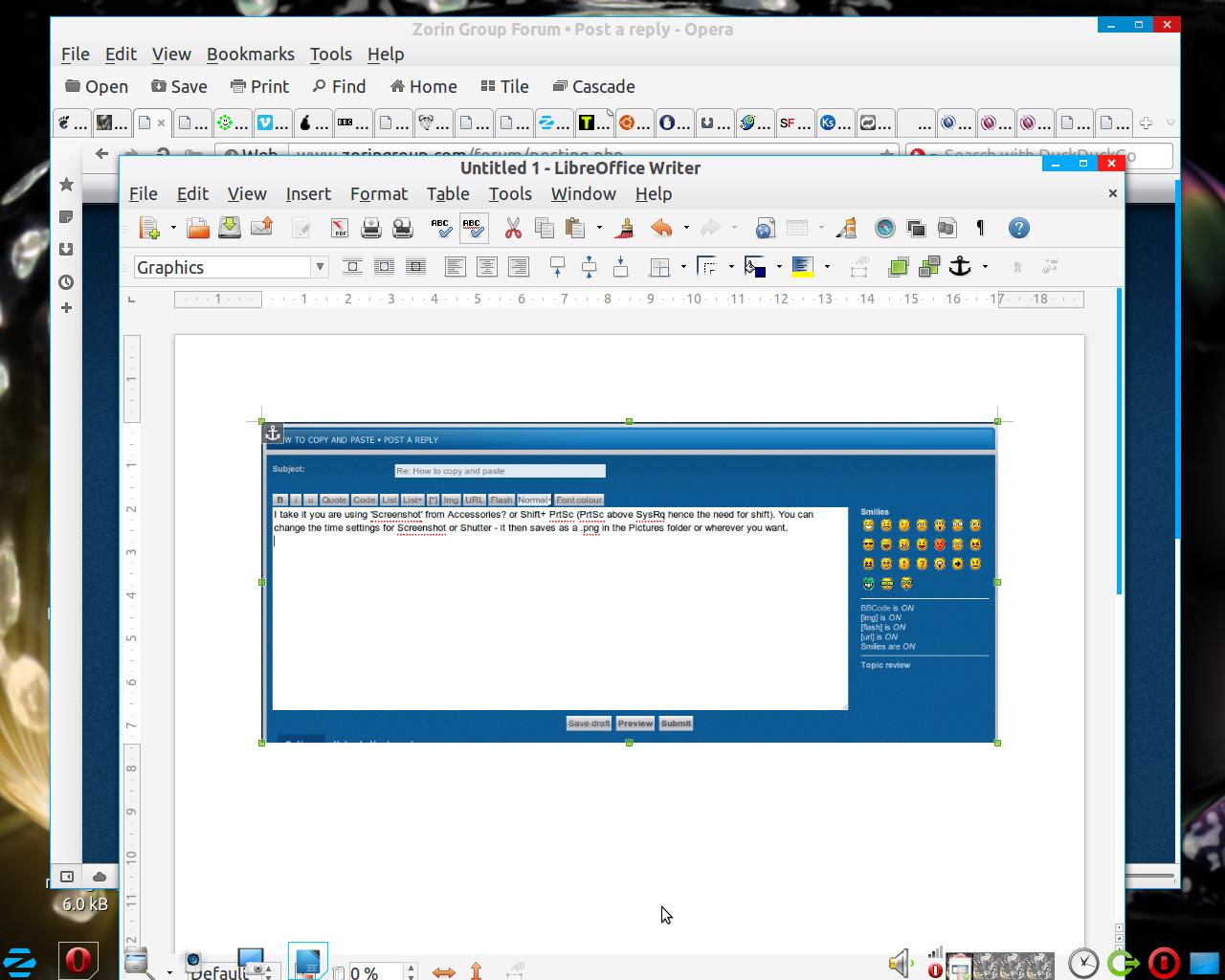Click the Undo arrow icon
Image resolution: width=1225 pixels, height=980 pixels.
click(x=660, y=228)
